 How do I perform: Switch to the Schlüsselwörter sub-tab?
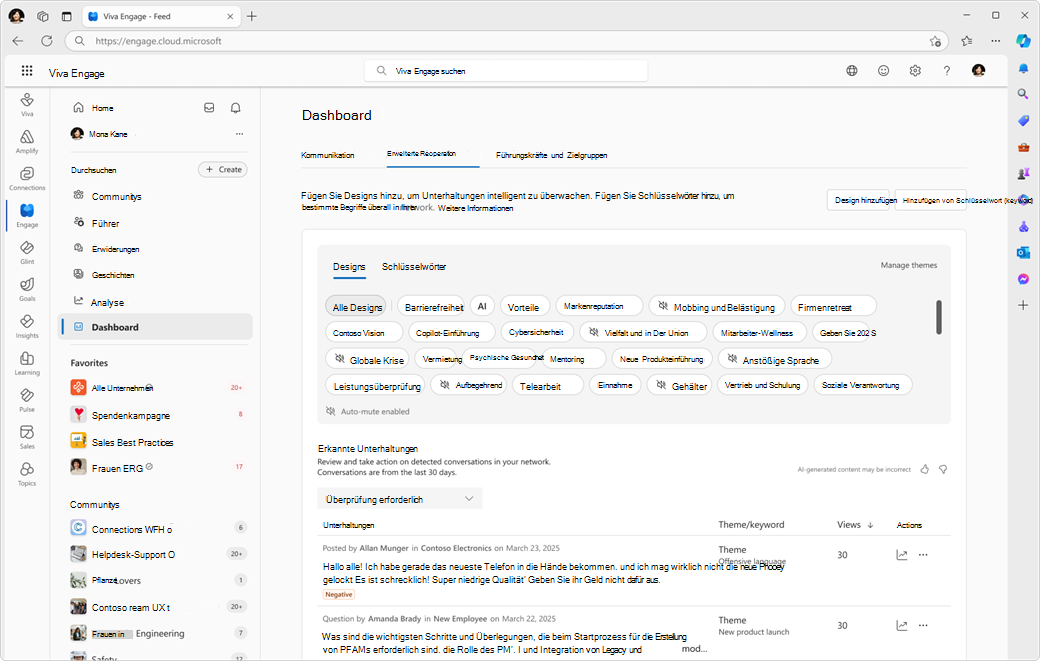tap(414, 267)
